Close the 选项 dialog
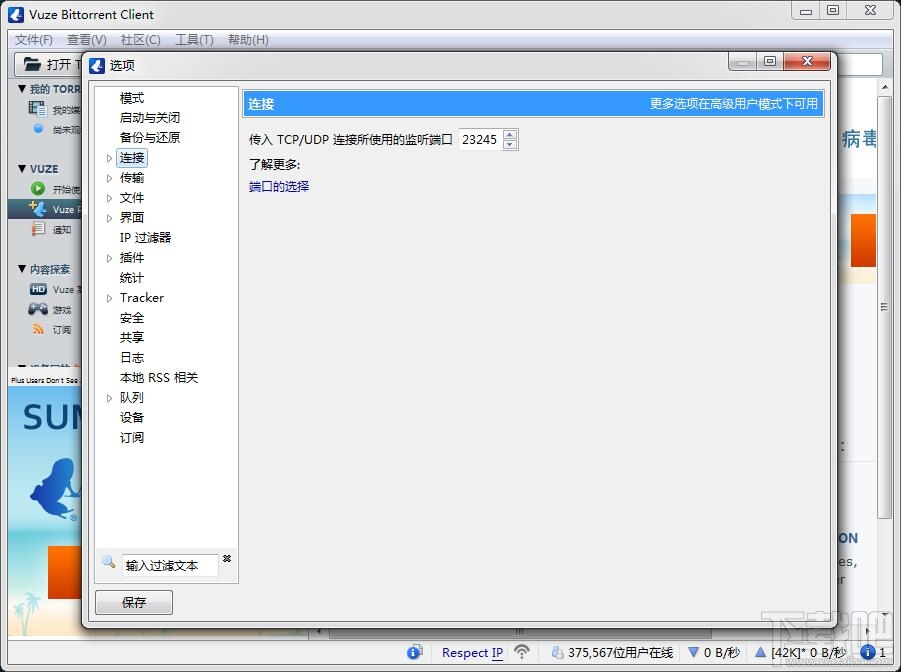901x672 pixels. click(x=807, y=62)
